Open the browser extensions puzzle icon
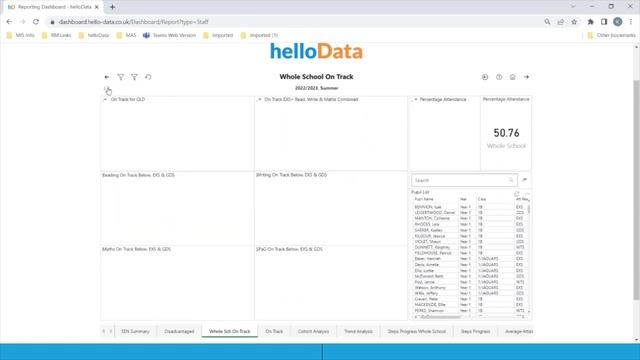This screenshot has height=360, width=640. coord(591,22)
